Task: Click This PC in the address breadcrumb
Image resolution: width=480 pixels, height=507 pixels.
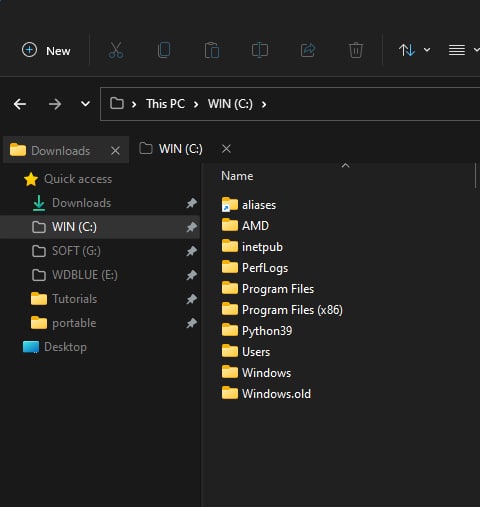Action: pos(165,104)
